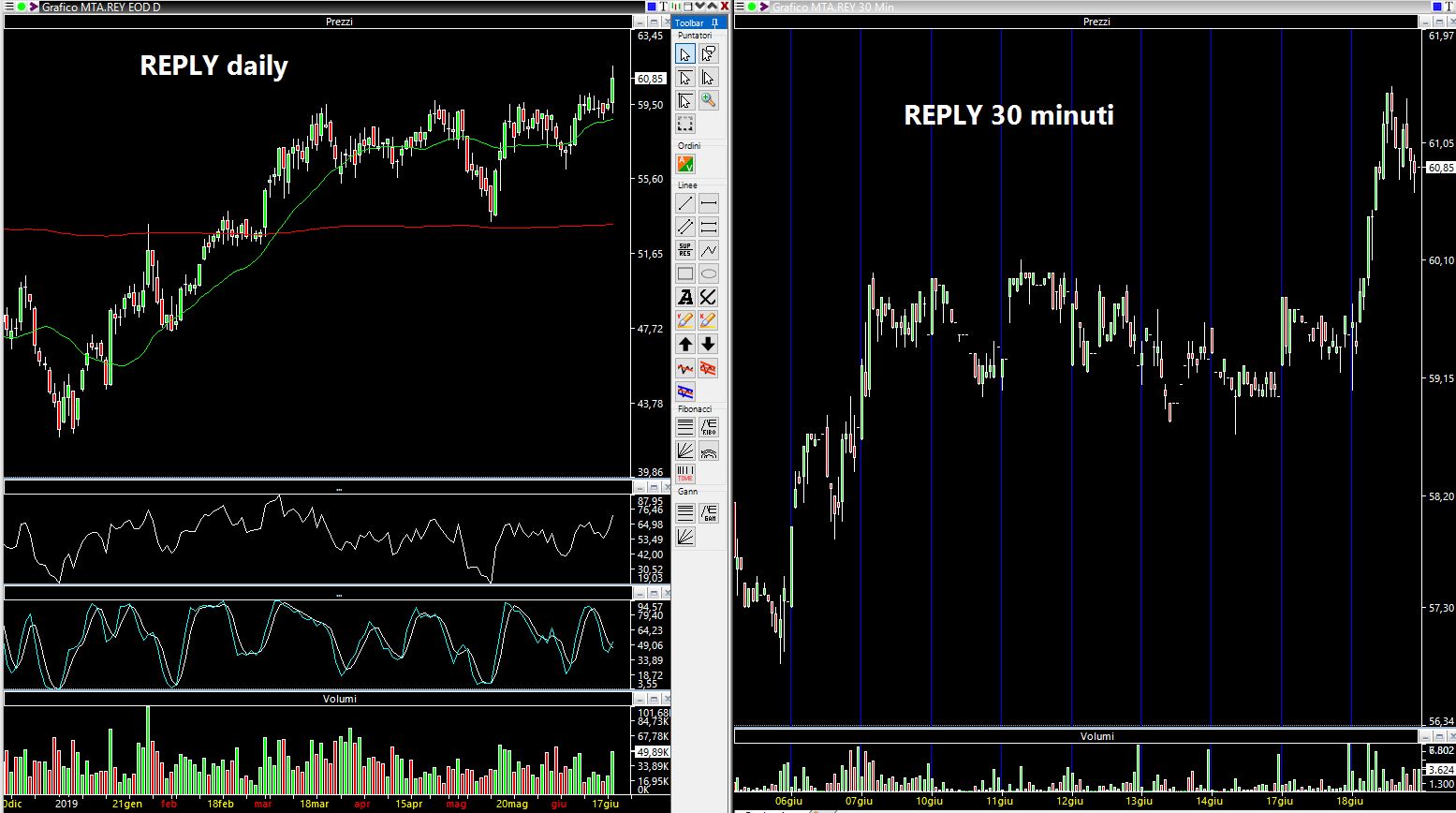Image resolution: width=1456 pixels, height=813 pixels.
Task: Click the T text icon in daily chart title bar
Action: pos(664,7)
